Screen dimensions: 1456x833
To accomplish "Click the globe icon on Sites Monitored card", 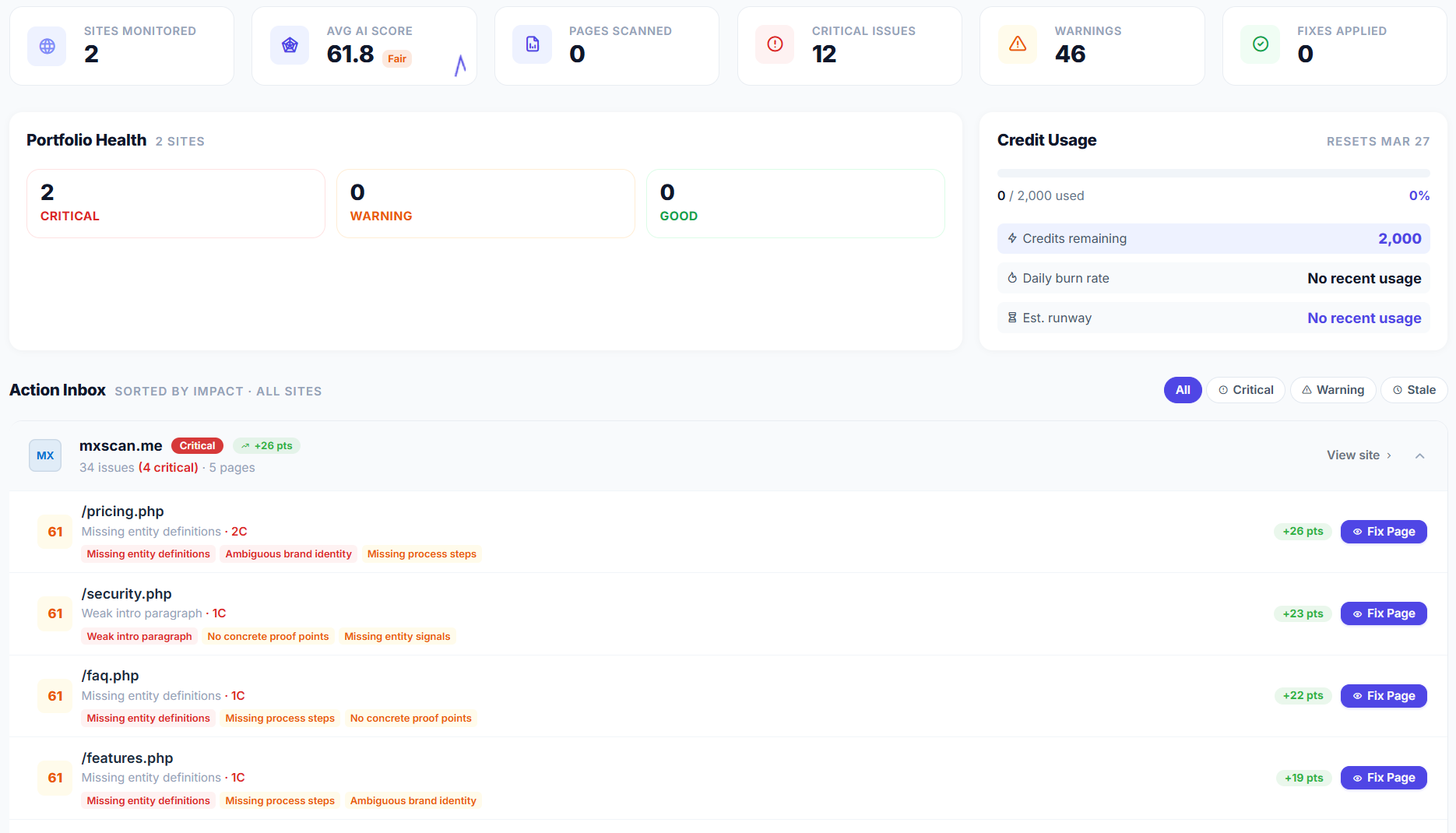I will pos(46,44).
